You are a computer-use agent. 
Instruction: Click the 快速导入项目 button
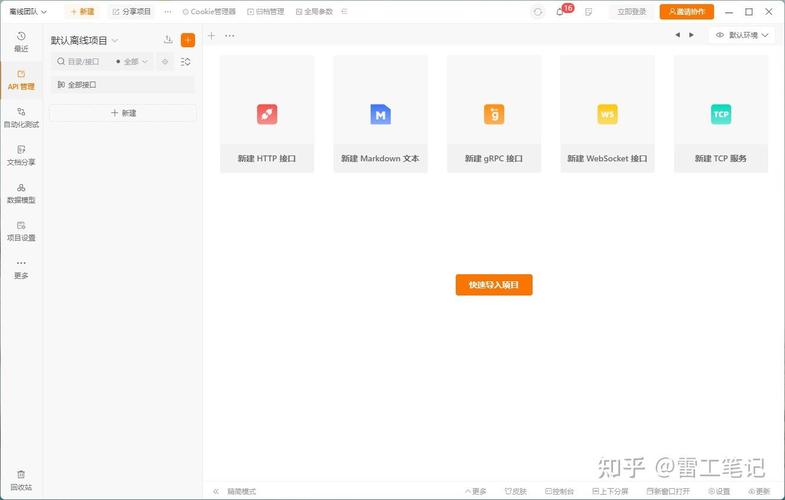tap(494, 285)
